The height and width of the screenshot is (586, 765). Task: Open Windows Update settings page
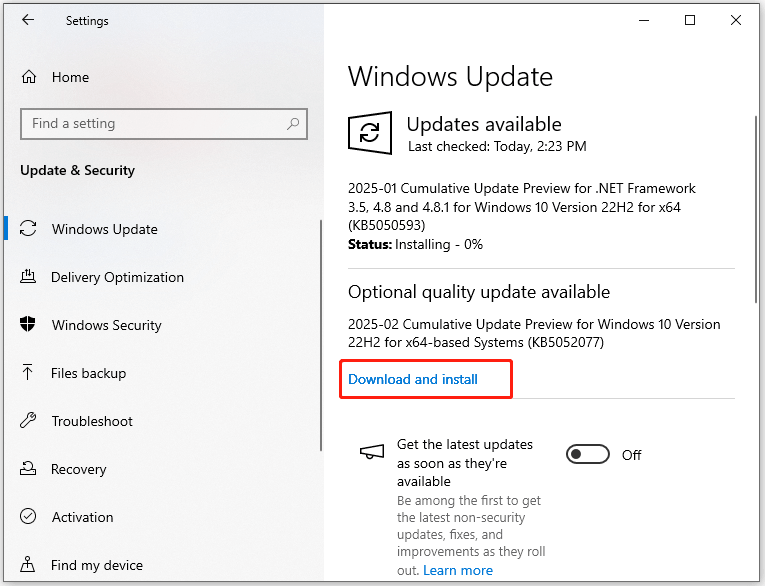(x=105, y=229)
